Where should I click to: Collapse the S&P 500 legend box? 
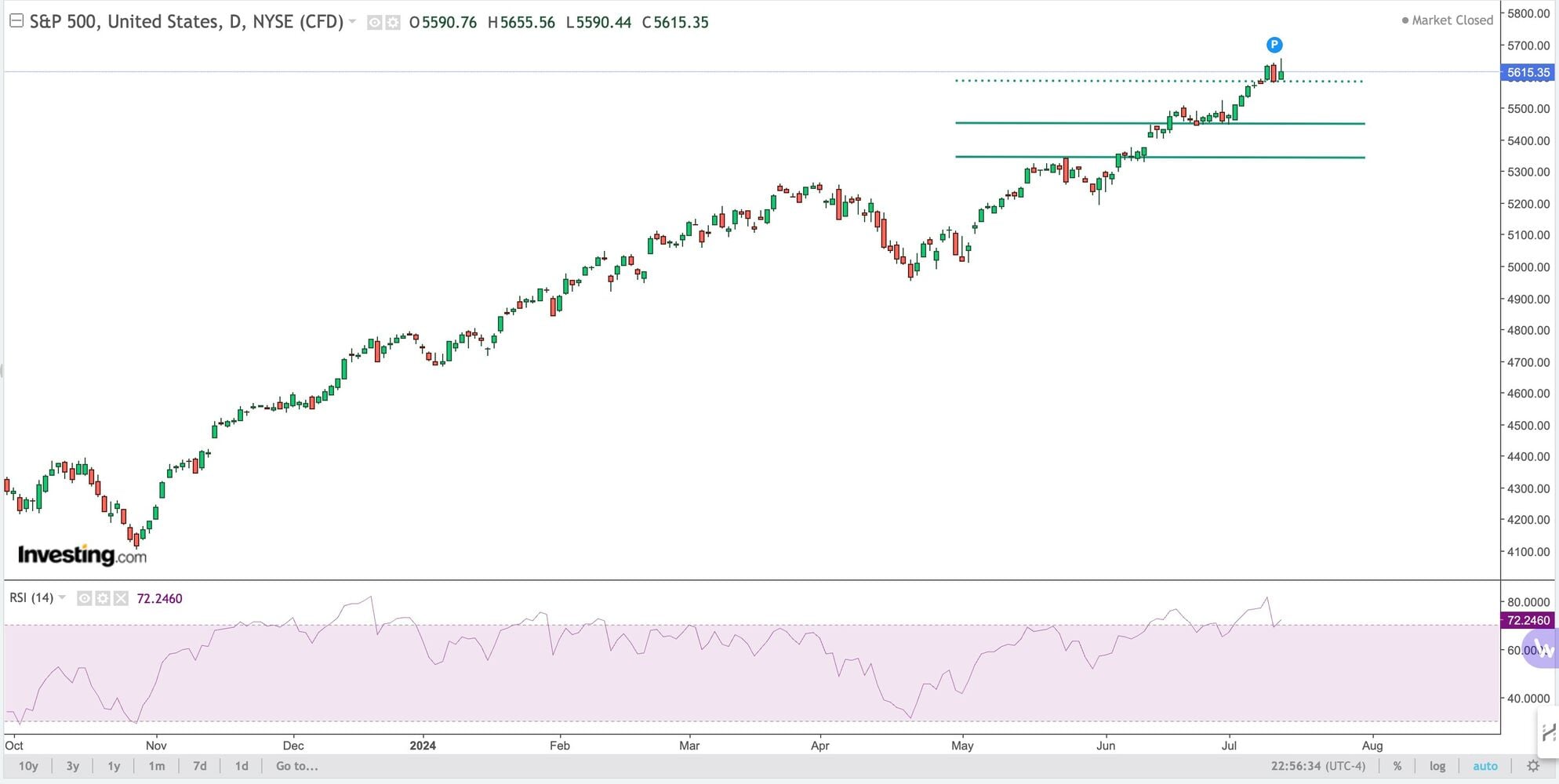tap(16, 22)
